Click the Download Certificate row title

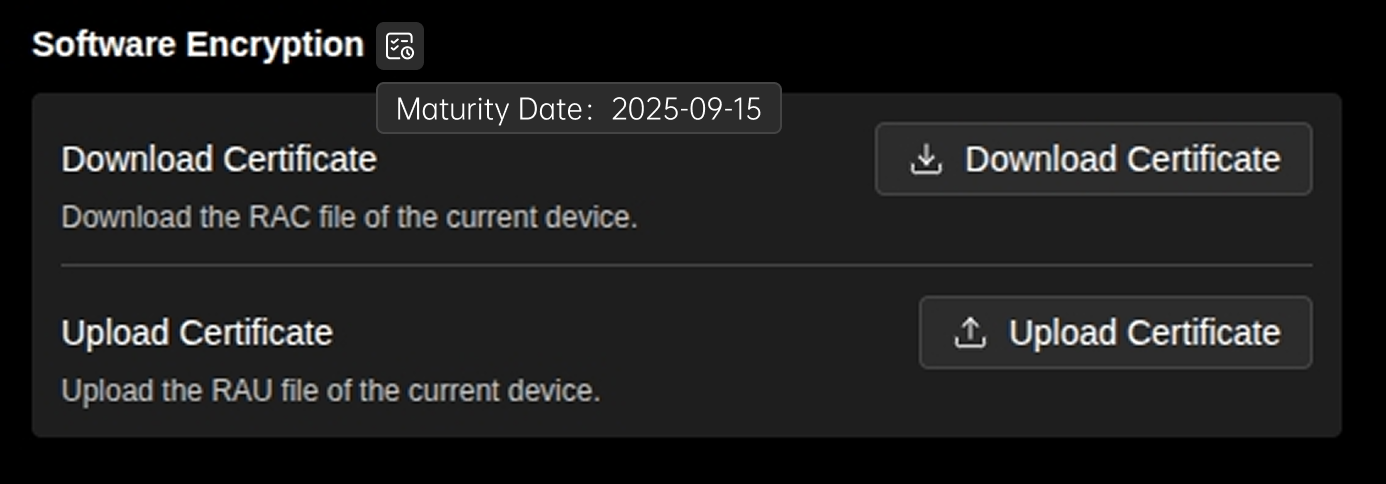pos(219,160)
